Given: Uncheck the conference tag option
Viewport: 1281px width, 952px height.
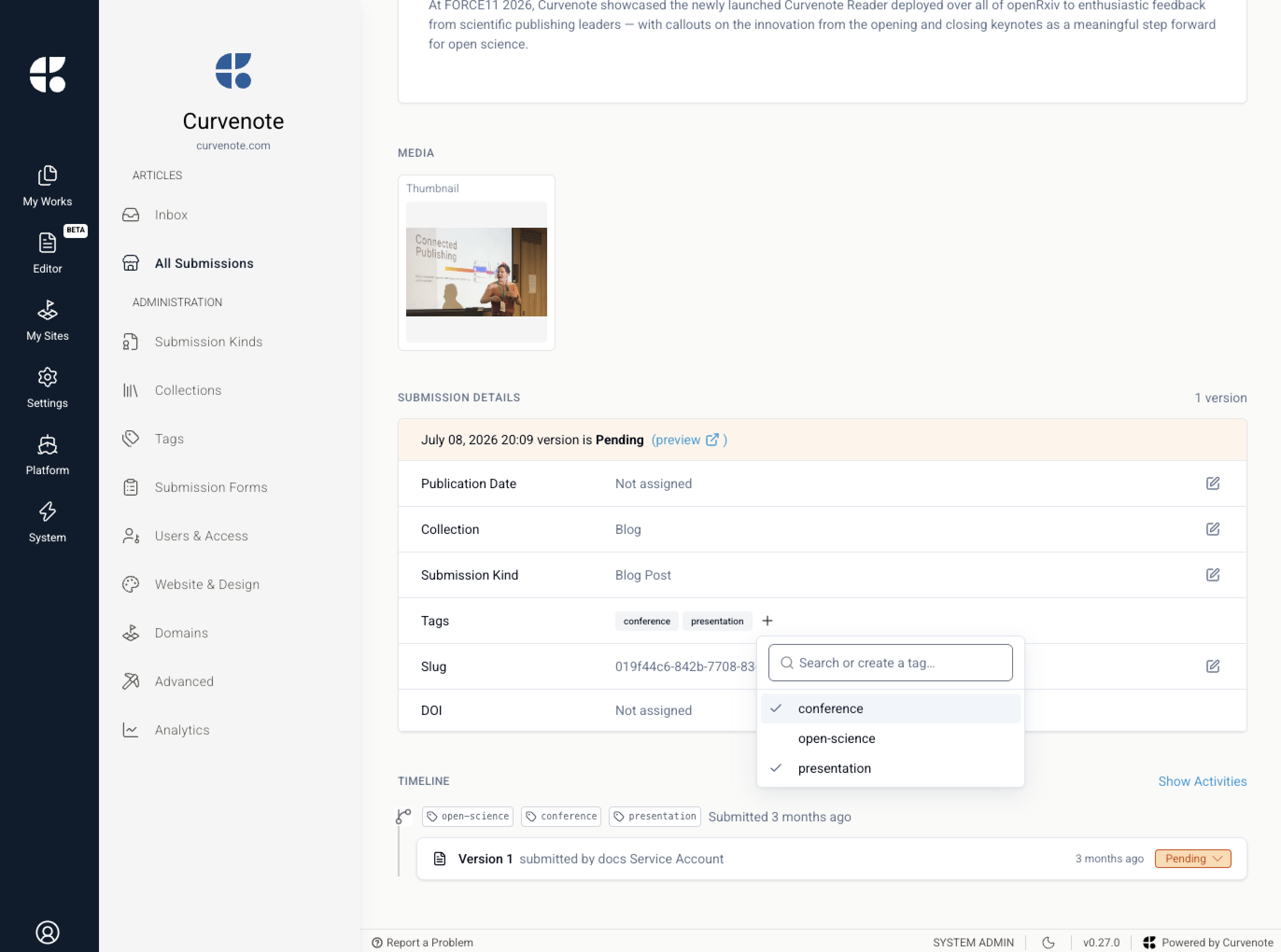Looking at the screenshot, I should tap(889, 708).
